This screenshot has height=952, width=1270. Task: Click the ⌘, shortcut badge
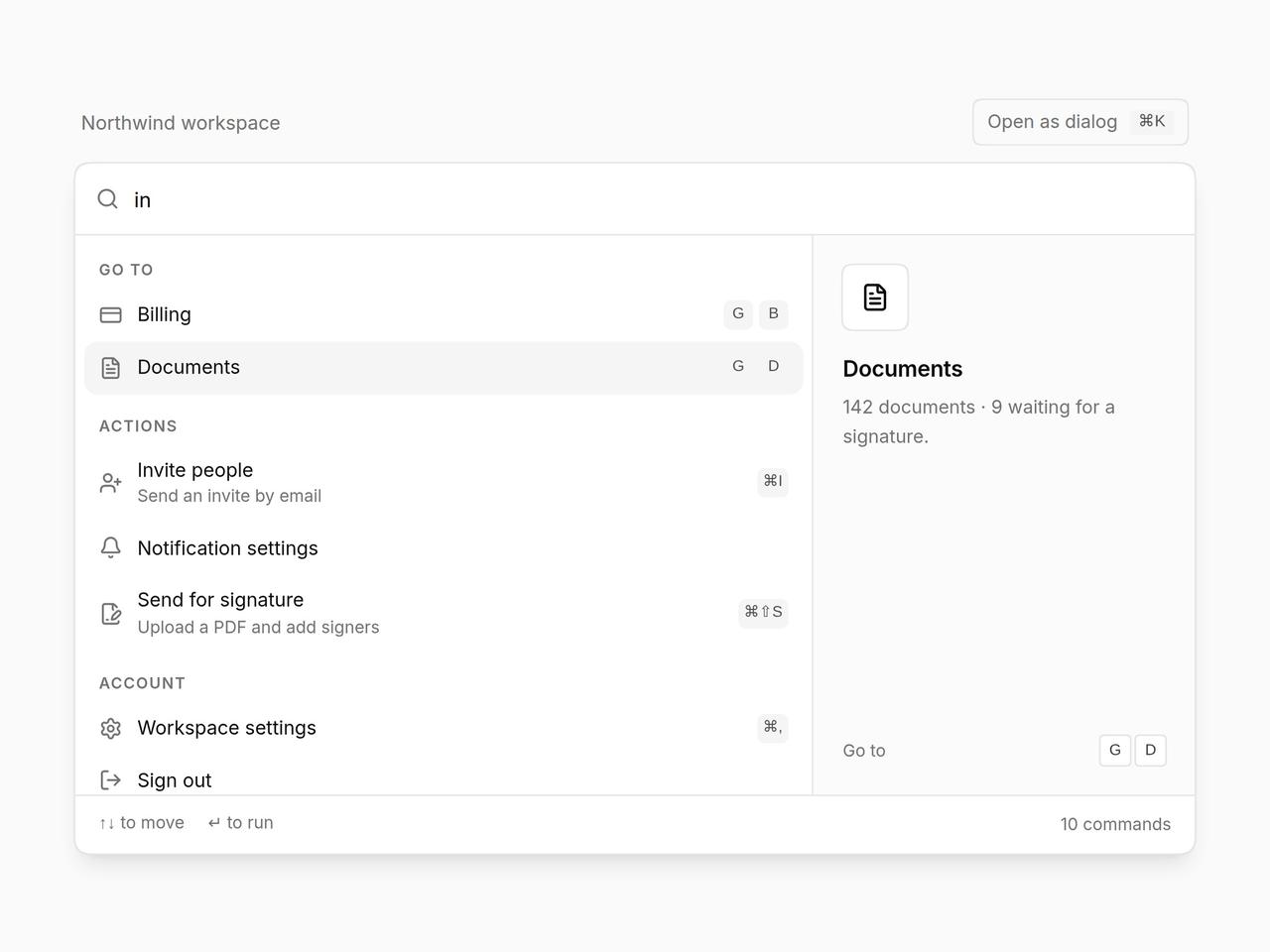[x=773, y=727]
